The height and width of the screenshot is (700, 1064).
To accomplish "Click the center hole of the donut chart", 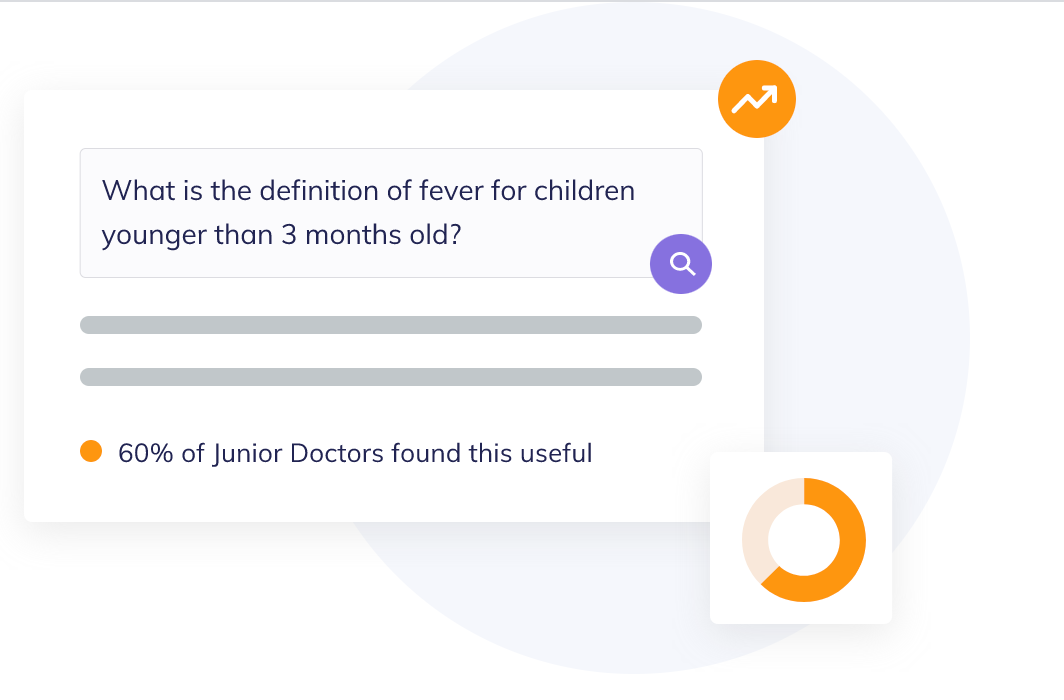I will tap(803, 540).
